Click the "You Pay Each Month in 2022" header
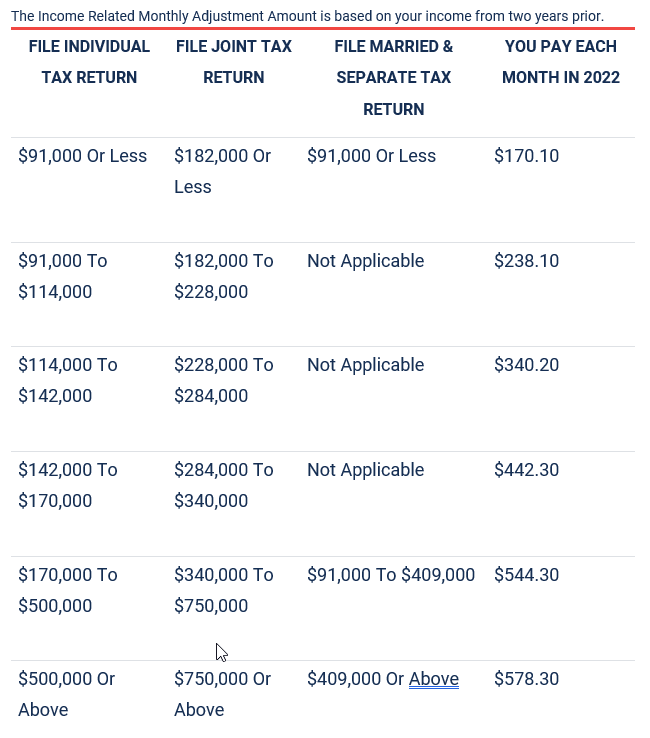This screenshot has height=738, width=650. (x=561, y=62)
